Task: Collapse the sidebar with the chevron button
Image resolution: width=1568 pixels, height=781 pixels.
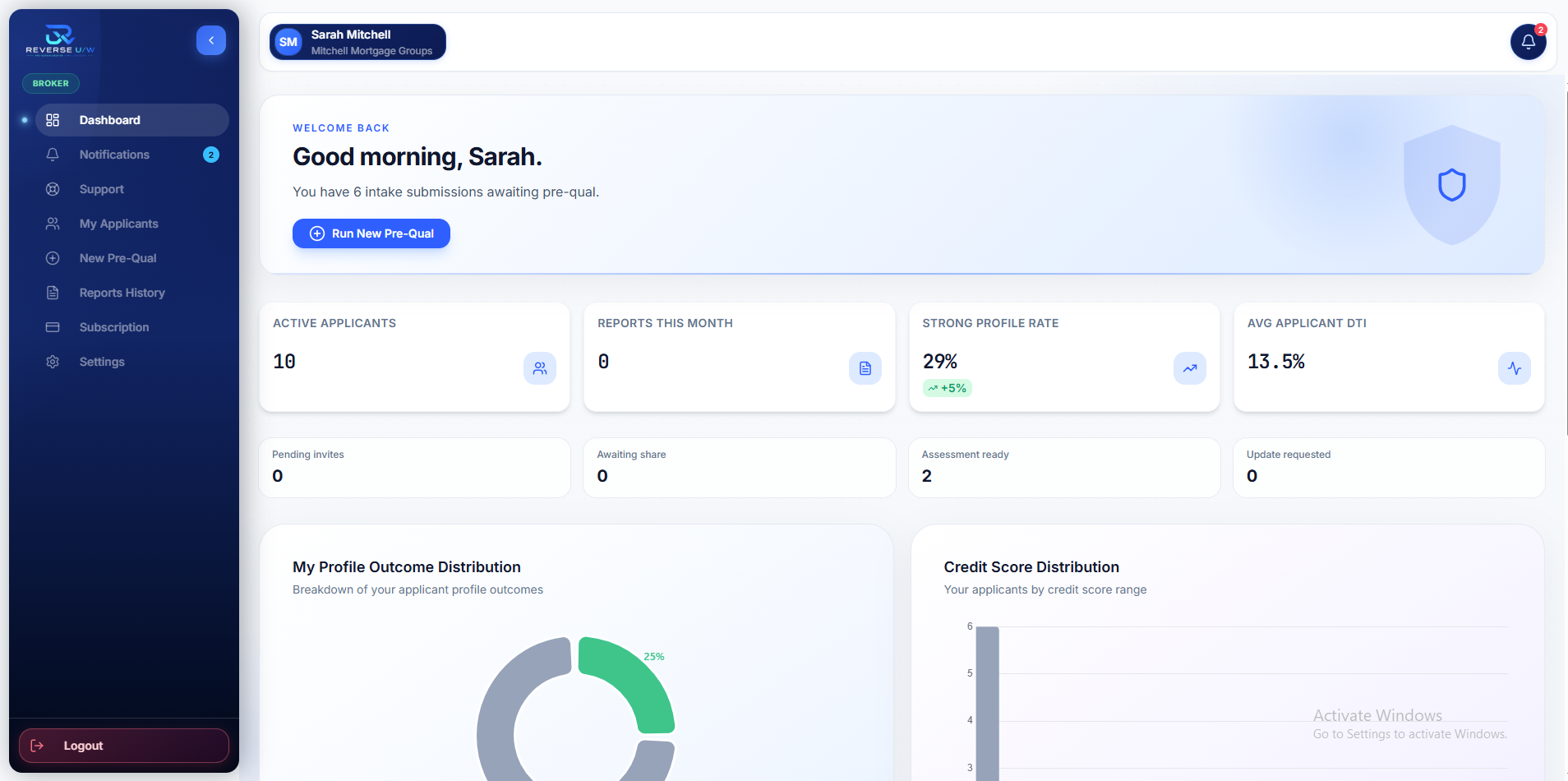Action: (211, 40)
